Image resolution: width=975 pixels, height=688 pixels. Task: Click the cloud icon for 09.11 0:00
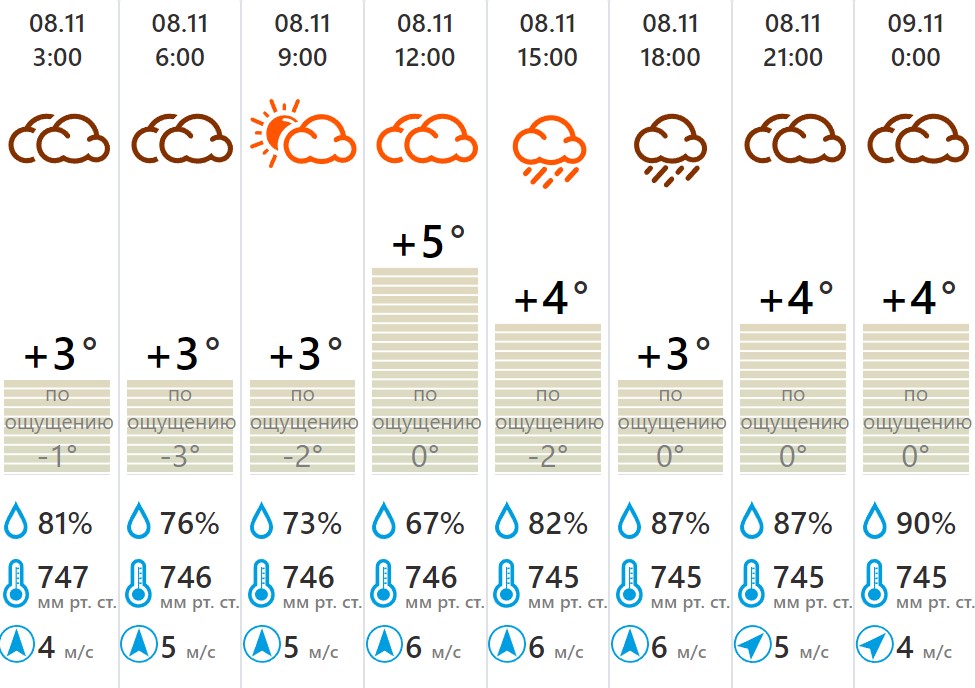(x=917, y=138)
